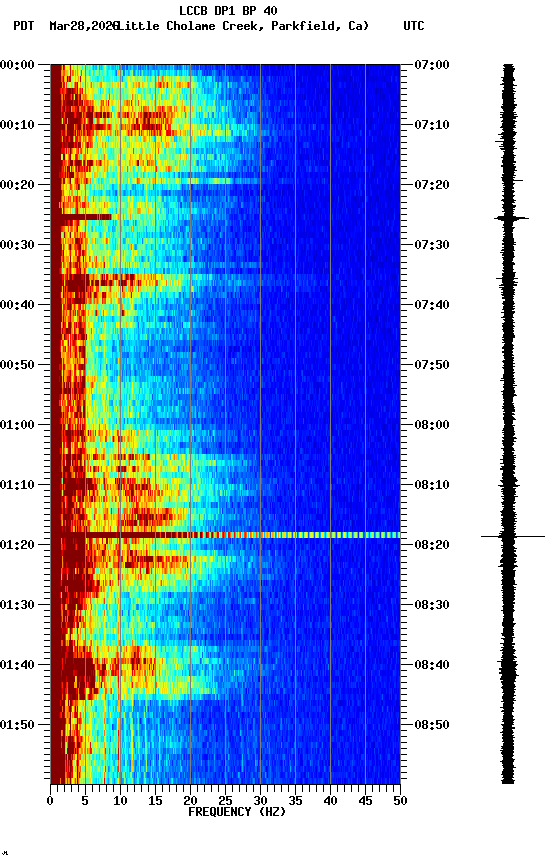Viewport: 552px width, 864px height.
Task: Click the 20 Hz frequency axis label
Action: (190, 801)
